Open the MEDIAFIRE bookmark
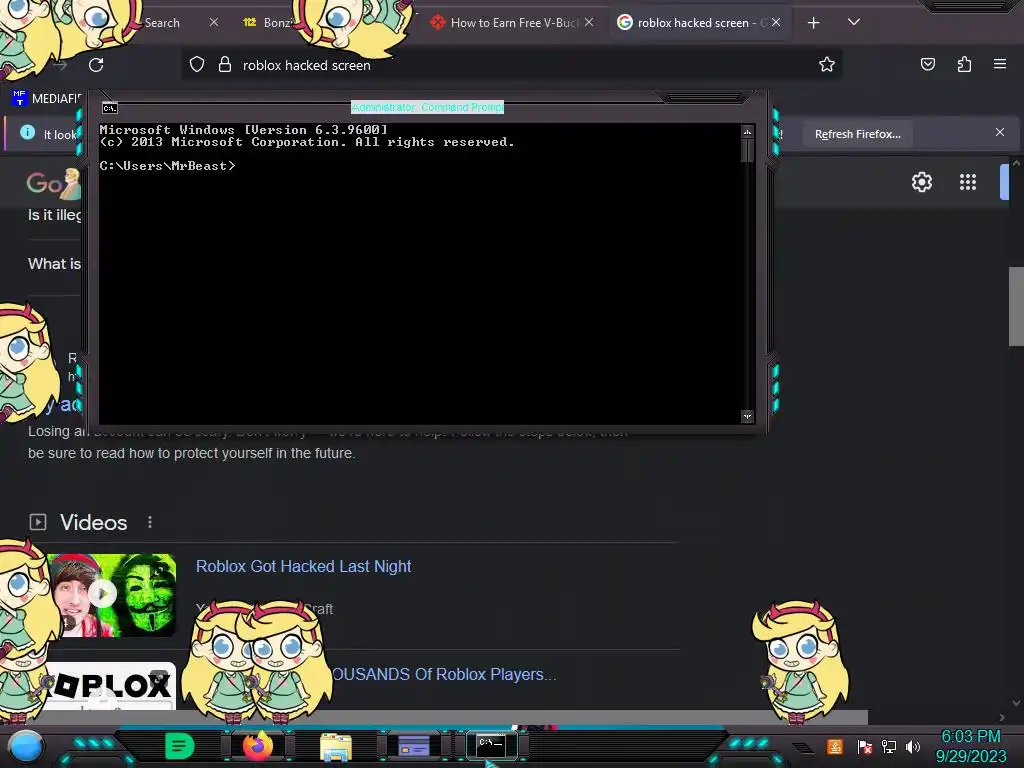The height and width of the screenshot is (768, 1024). pyautogui.click(x=47, y=98)
